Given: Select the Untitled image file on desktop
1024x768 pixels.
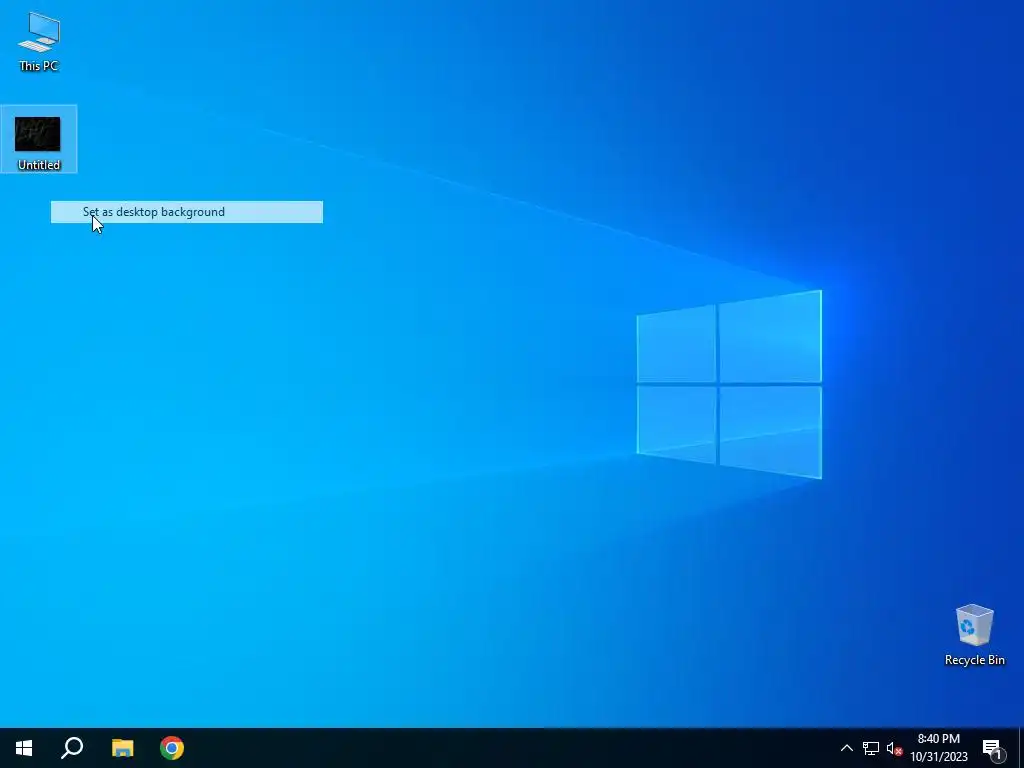Looking at the screenshot, I should 39,139.
